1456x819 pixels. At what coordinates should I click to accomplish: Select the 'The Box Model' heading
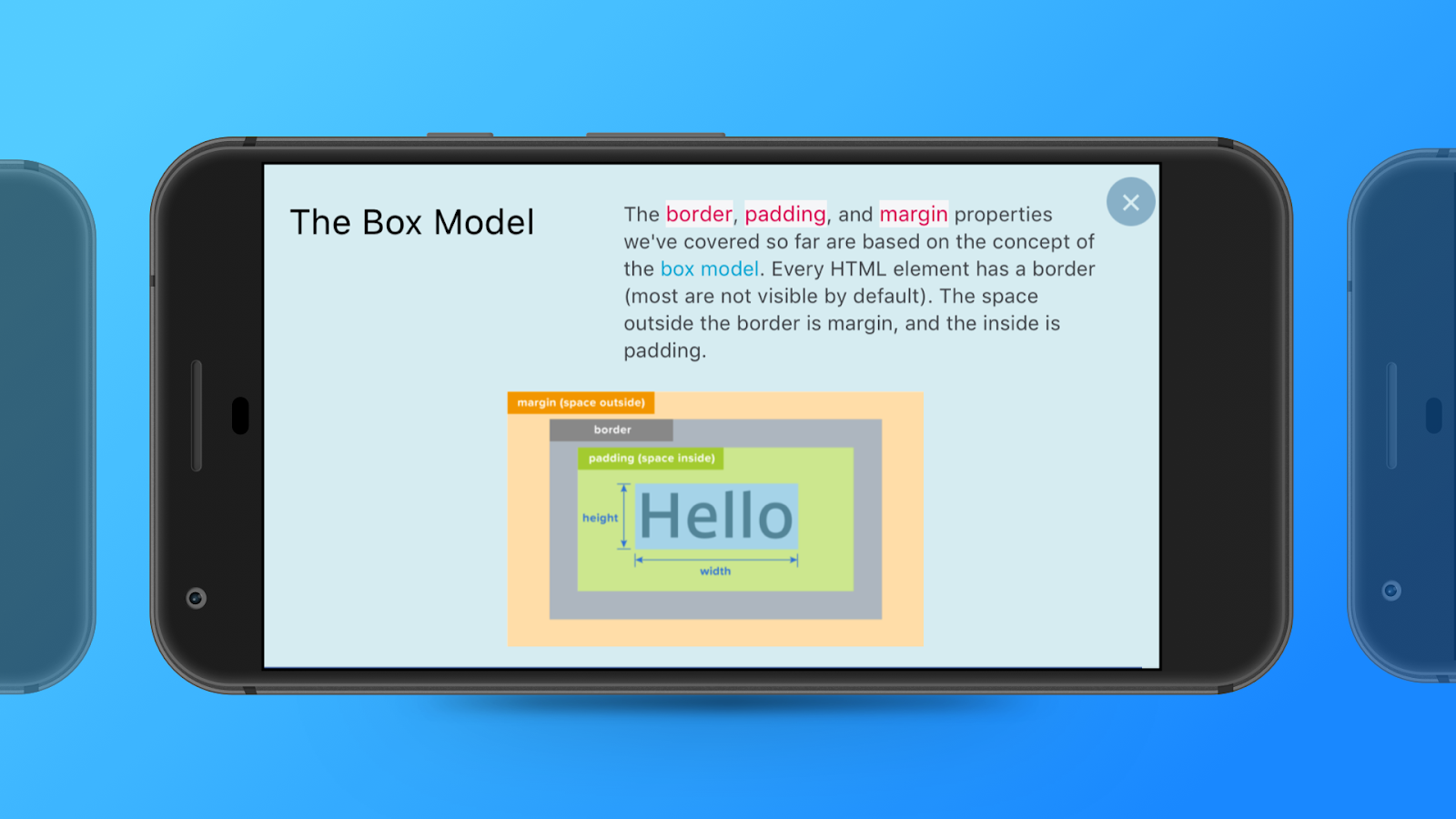pyautogui.click(x=412, y=223)
